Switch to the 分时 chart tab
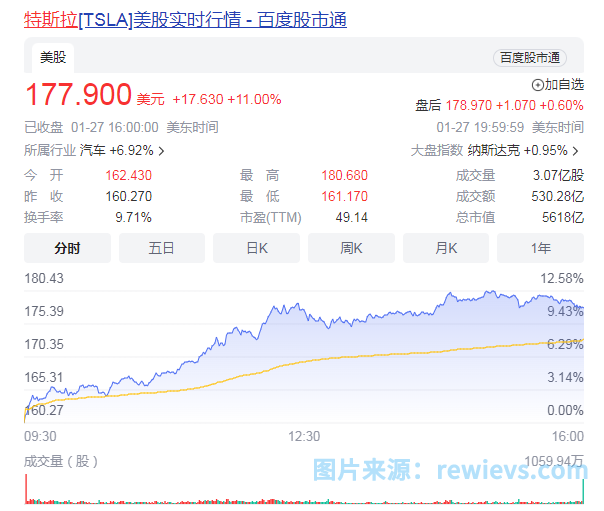The height and width of the screenshot is (511, 604). pyautogui.click(x=67, y=248)
